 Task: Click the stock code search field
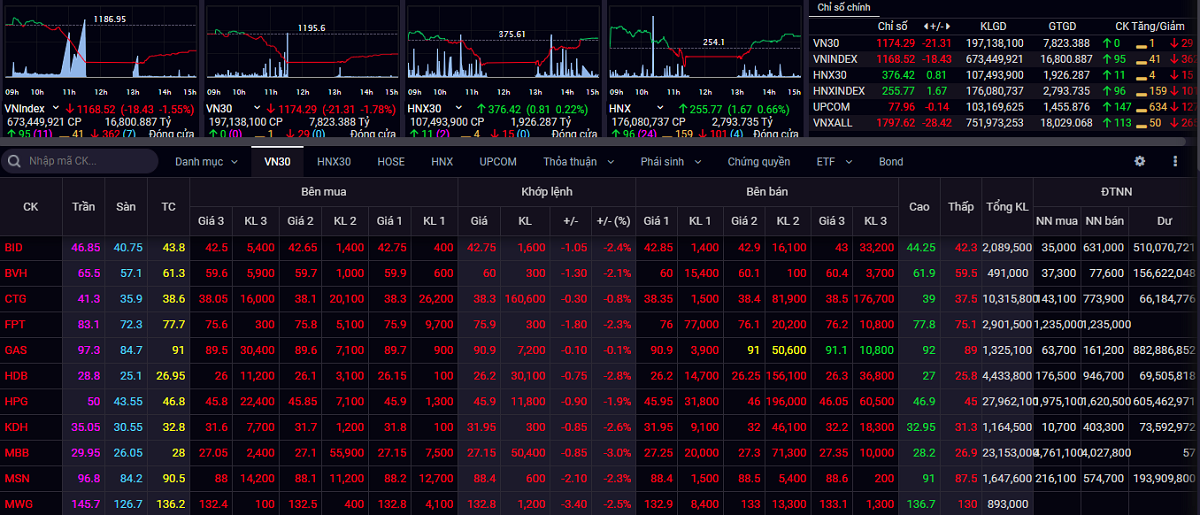coord(88,161)
